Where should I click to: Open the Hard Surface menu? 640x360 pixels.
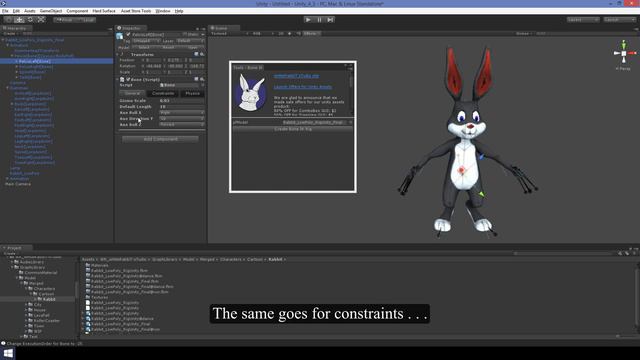click(104, 11)
